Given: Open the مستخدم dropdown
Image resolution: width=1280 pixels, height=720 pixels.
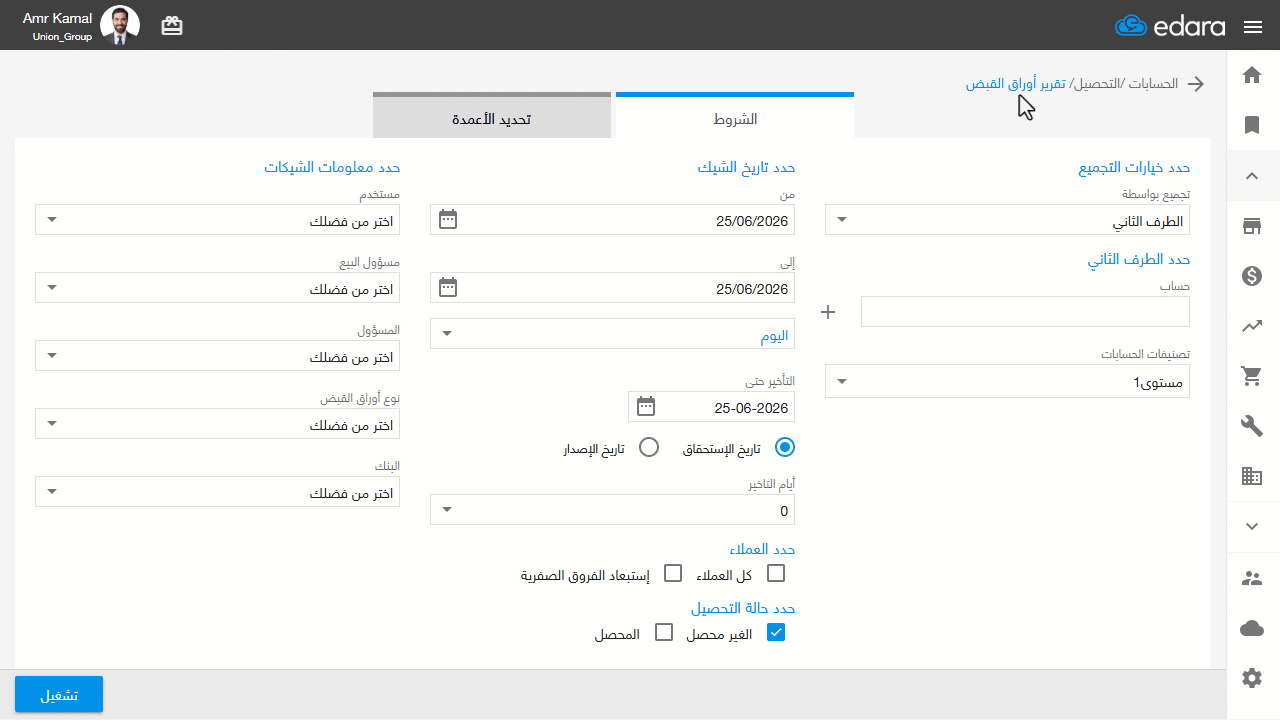Looking at the screenshot, I should coord(217,220).
